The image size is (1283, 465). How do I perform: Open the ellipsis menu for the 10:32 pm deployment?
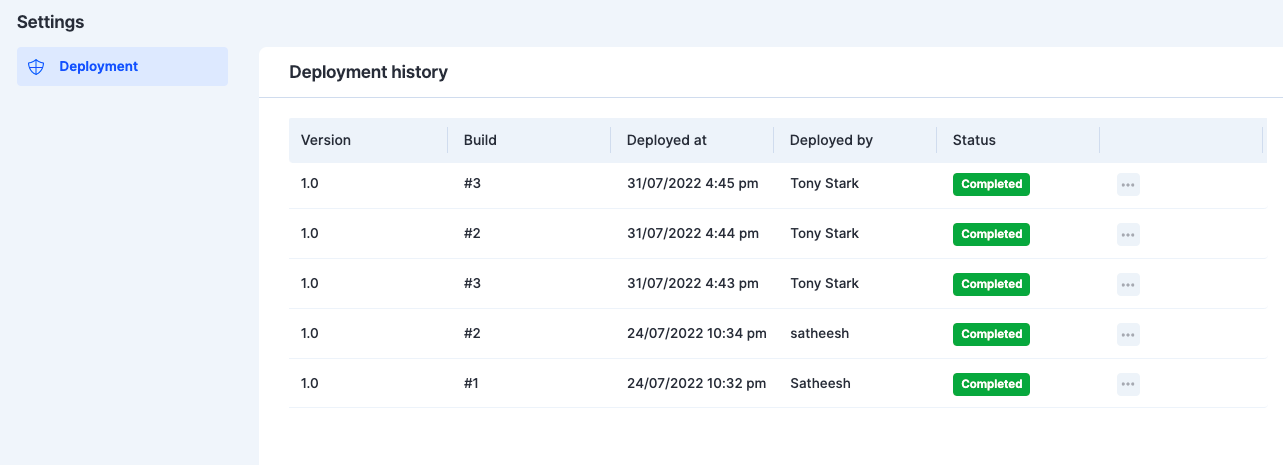pos(1128,384)
